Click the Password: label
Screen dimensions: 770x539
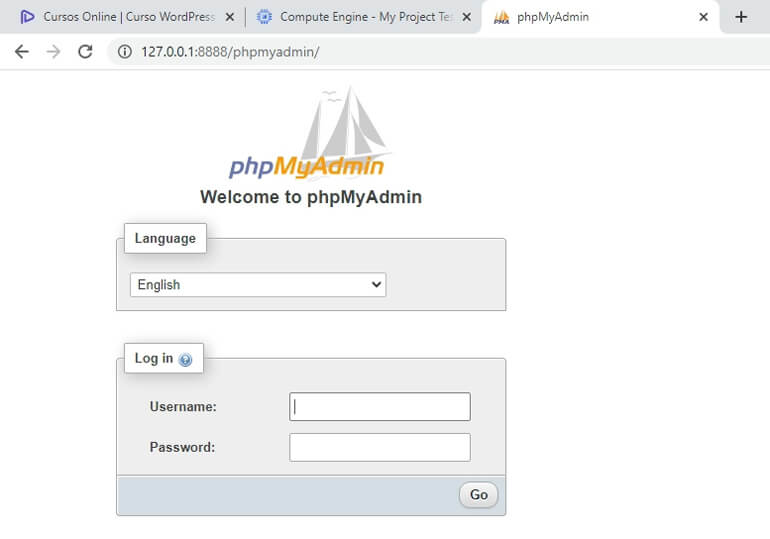coord(182,447)
